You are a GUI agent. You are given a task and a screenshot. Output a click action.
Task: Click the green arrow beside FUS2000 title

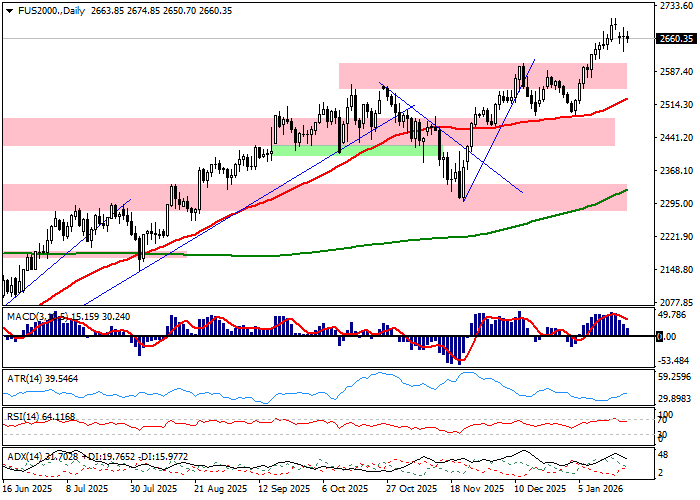7,11
